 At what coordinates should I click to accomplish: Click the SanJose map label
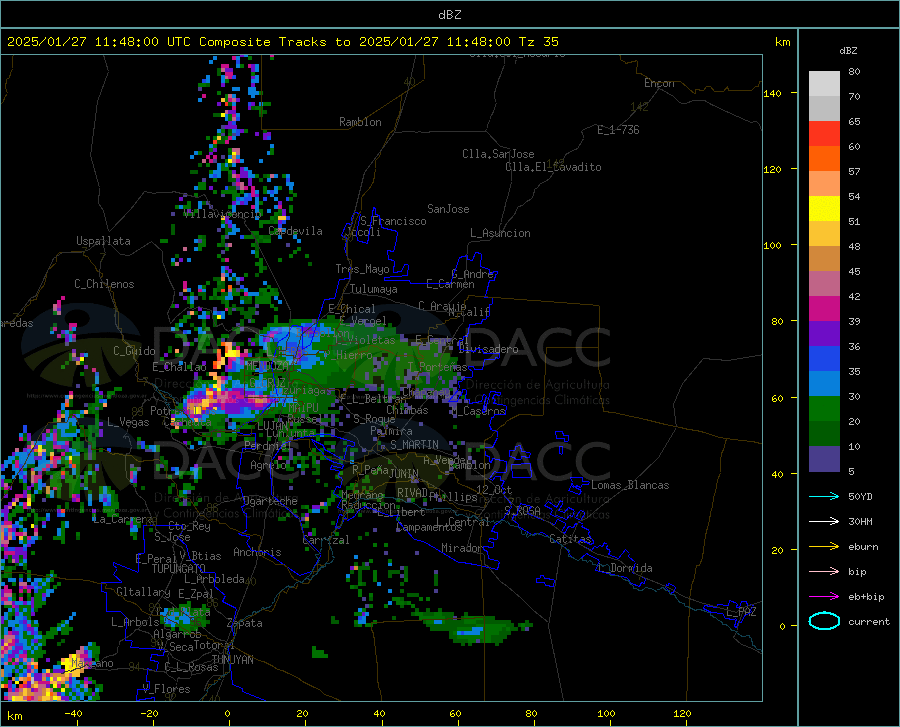pyautogui.click(x=448, y=209)
